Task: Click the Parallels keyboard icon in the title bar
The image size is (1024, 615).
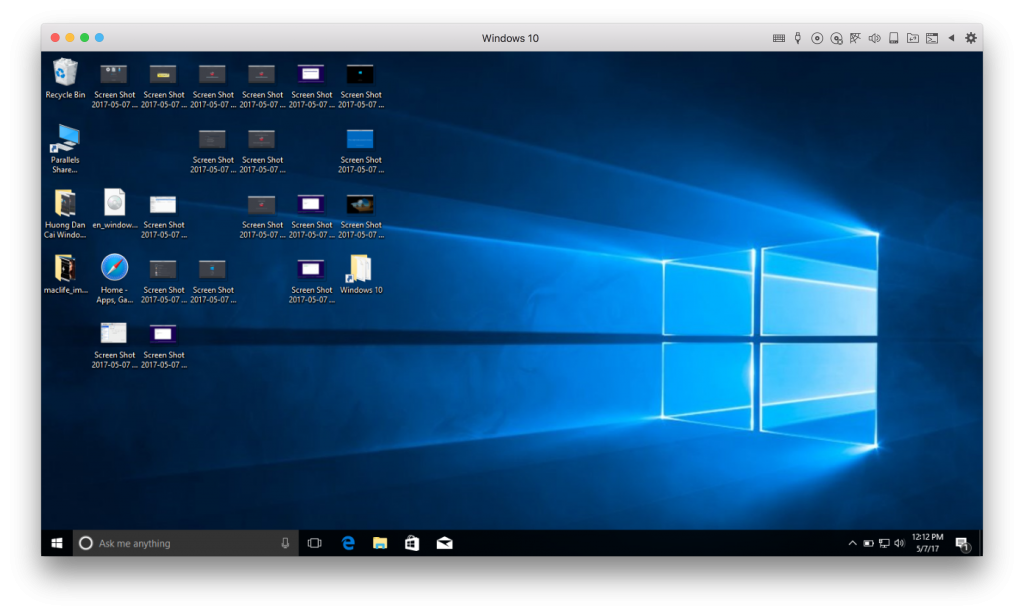Action: coord(780,37)
